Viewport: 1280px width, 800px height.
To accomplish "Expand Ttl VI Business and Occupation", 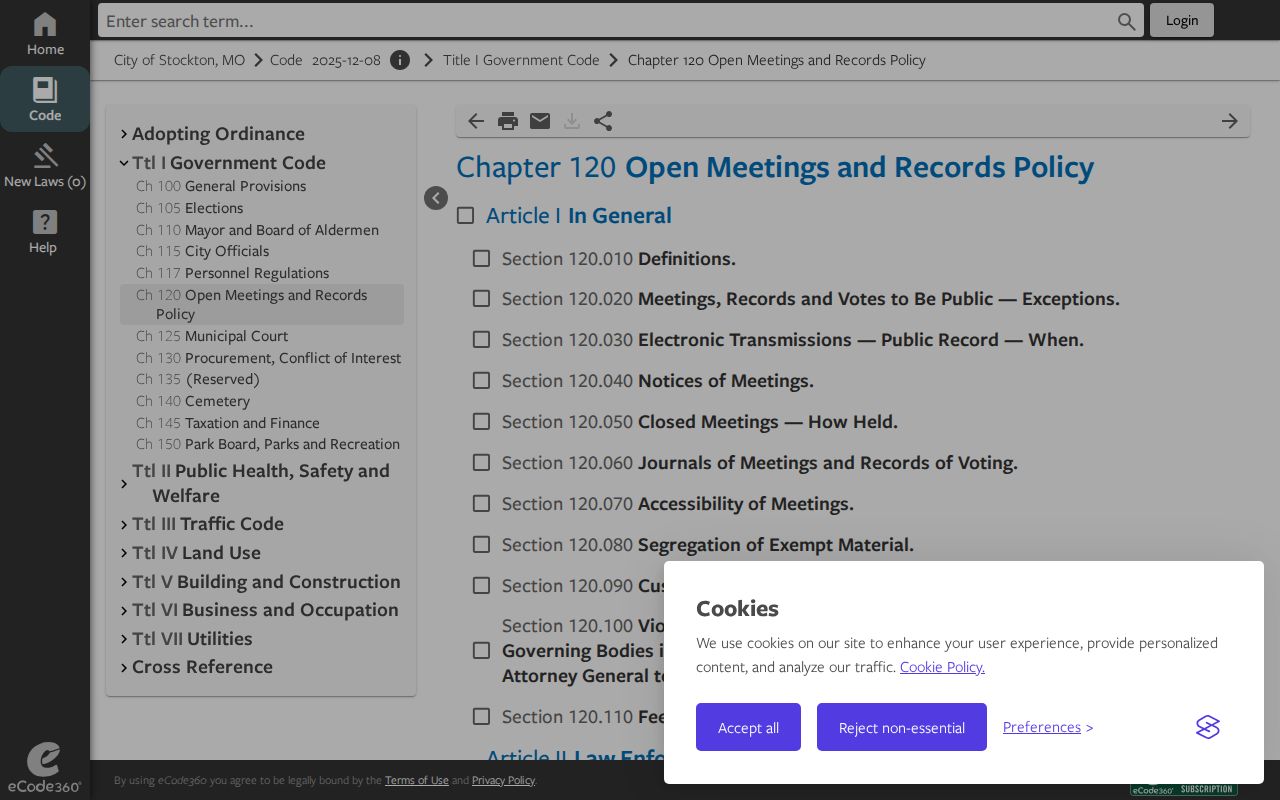I will click(x=124, y=610).
